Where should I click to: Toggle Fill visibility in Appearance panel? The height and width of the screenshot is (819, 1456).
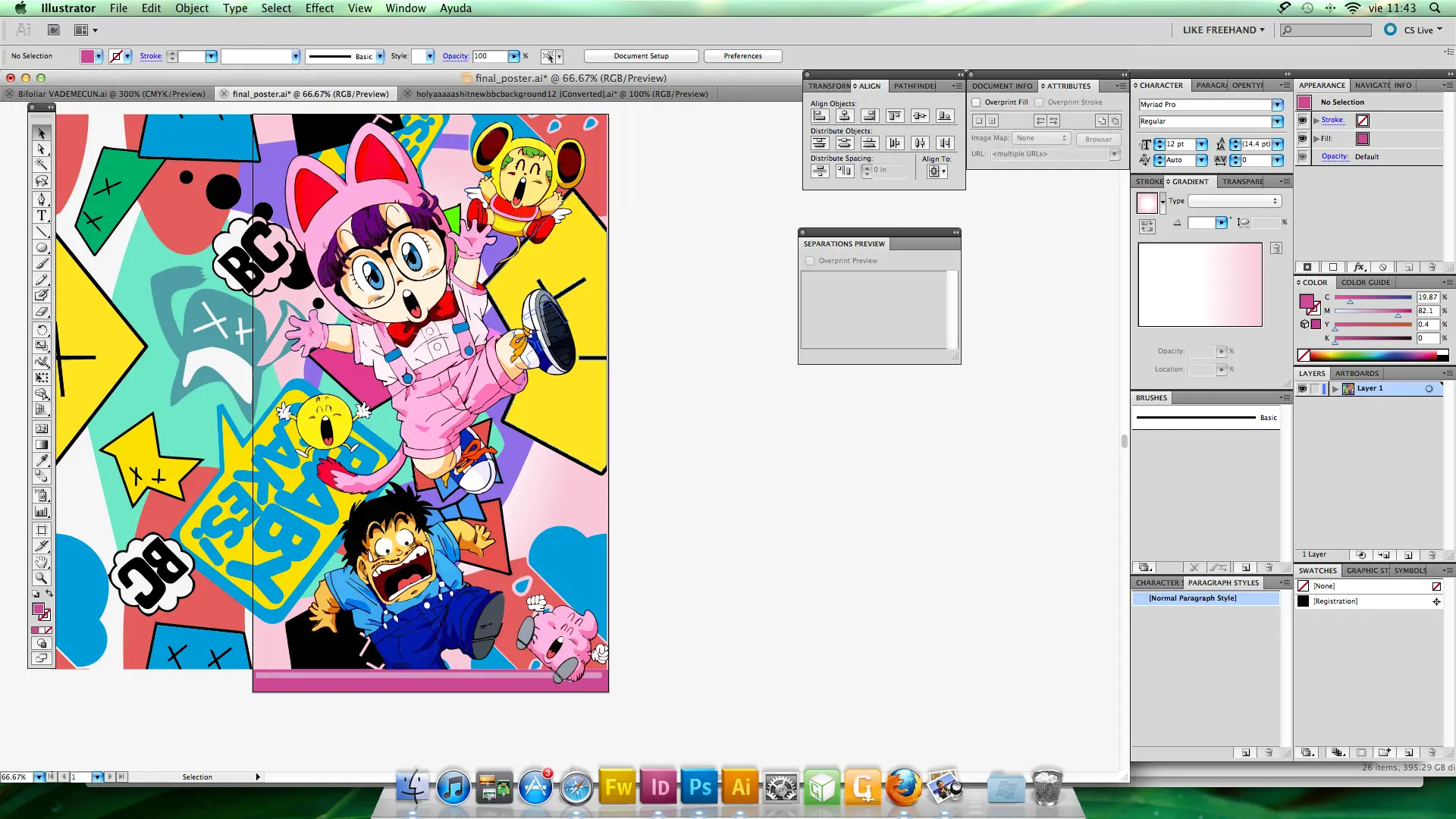tap(1303, 139)
